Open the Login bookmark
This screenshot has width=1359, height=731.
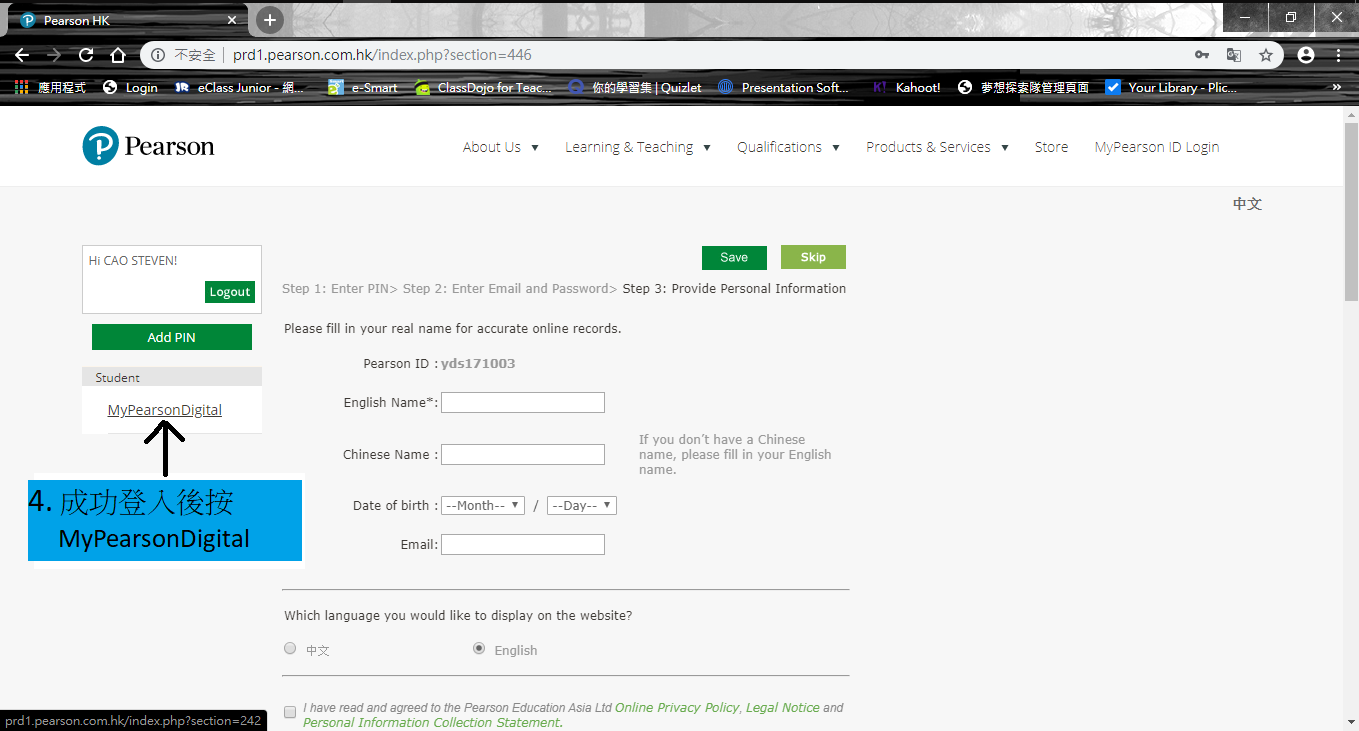click(x=130, y=87)
